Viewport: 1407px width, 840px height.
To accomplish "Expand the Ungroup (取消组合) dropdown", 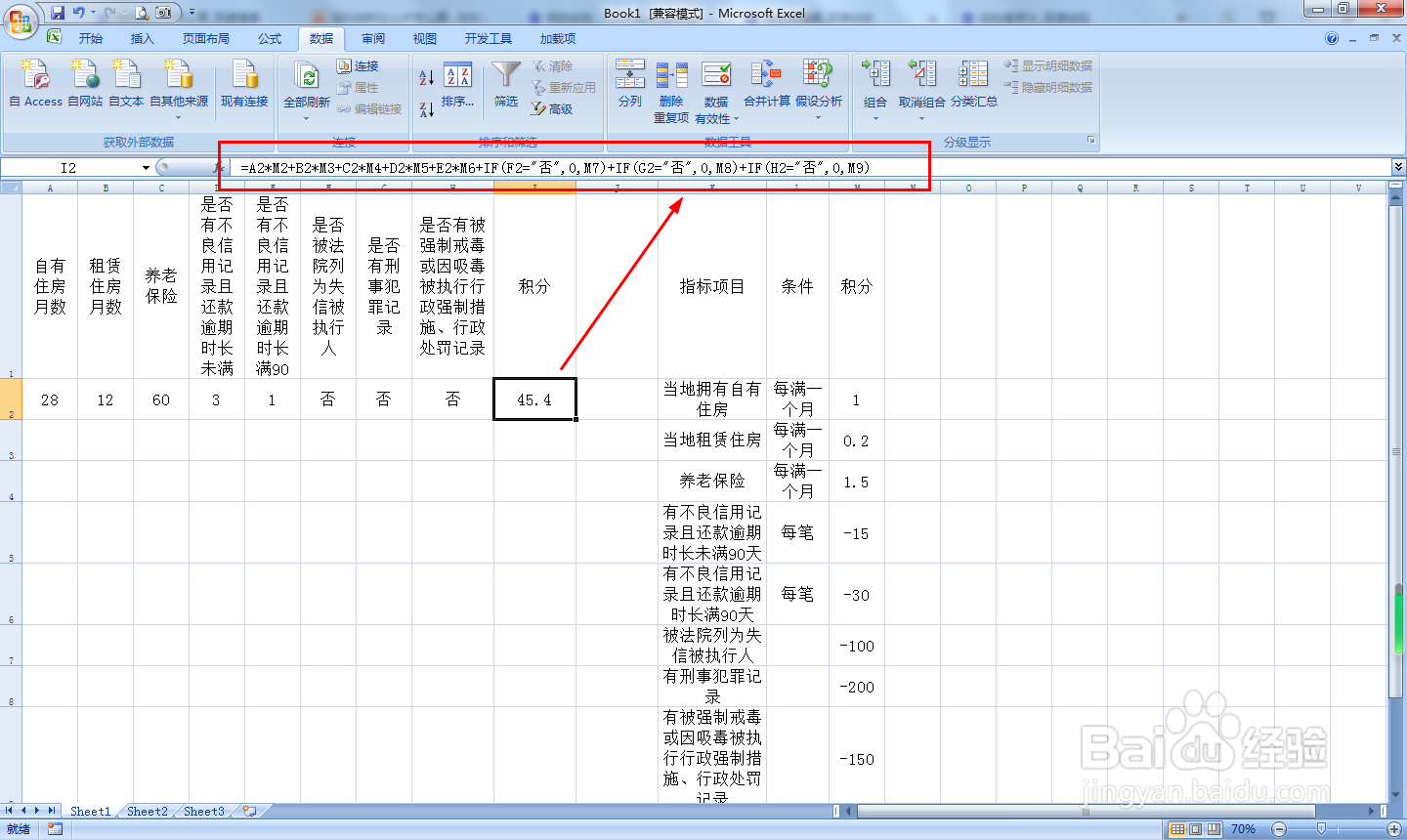I will (921, 119).
